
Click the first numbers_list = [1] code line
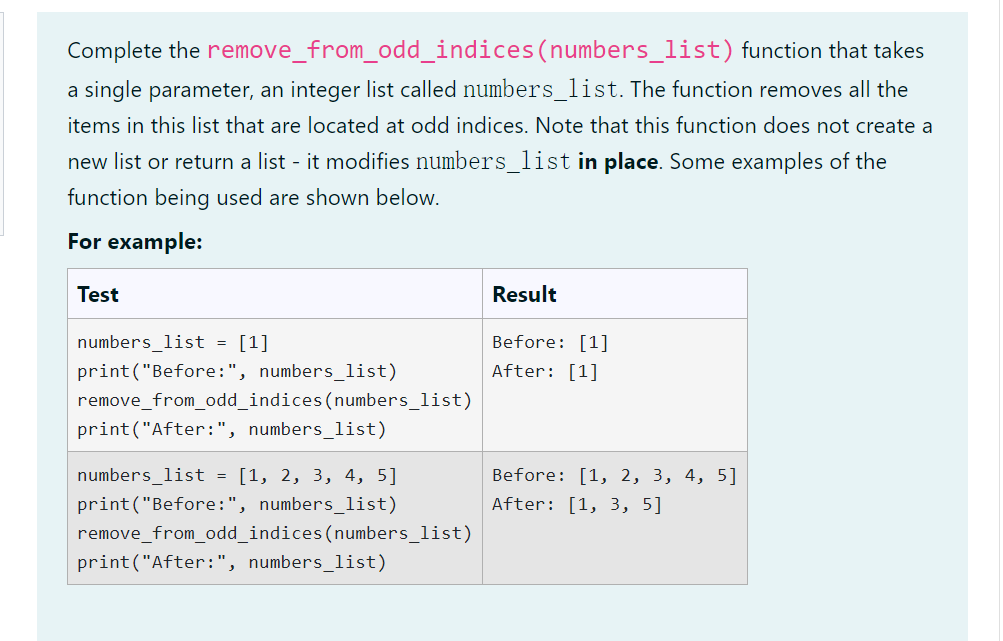(171, 341)
